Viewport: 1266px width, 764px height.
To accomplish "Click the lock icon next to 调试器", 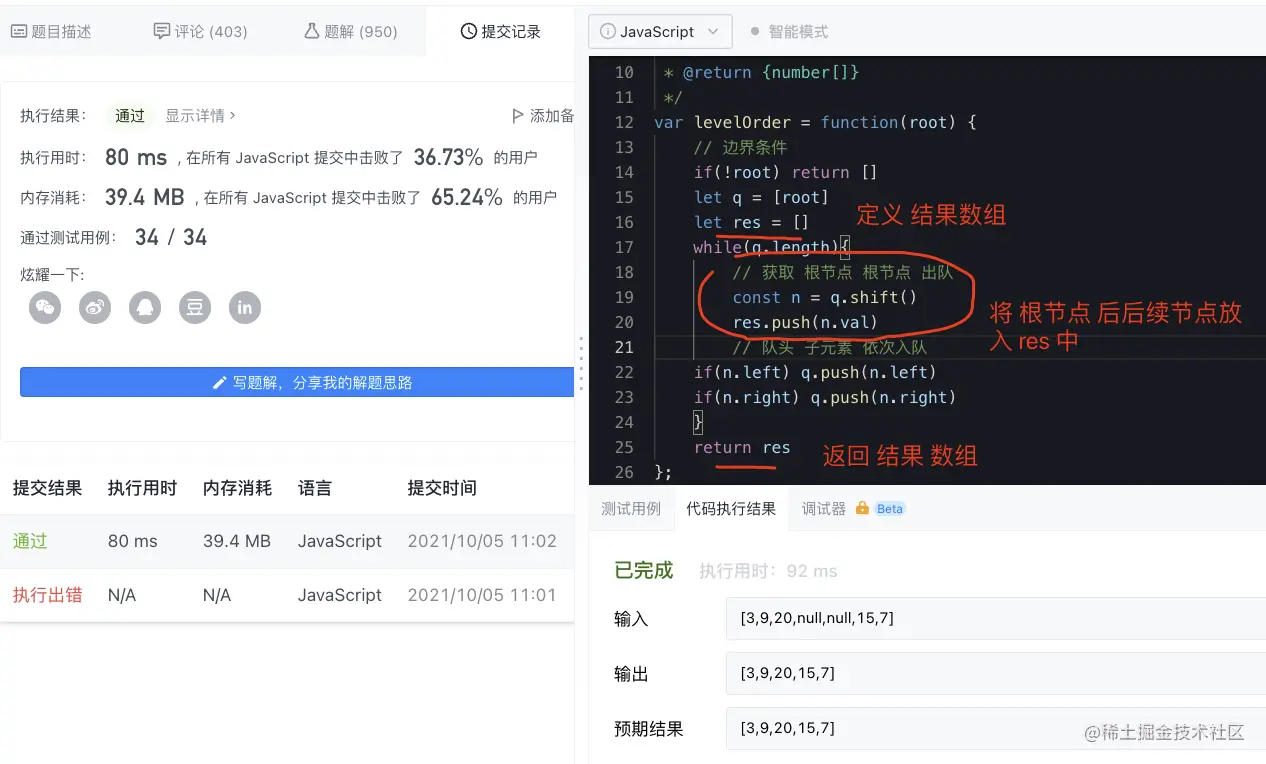I will pyautogui.click(x=862, y=508).
